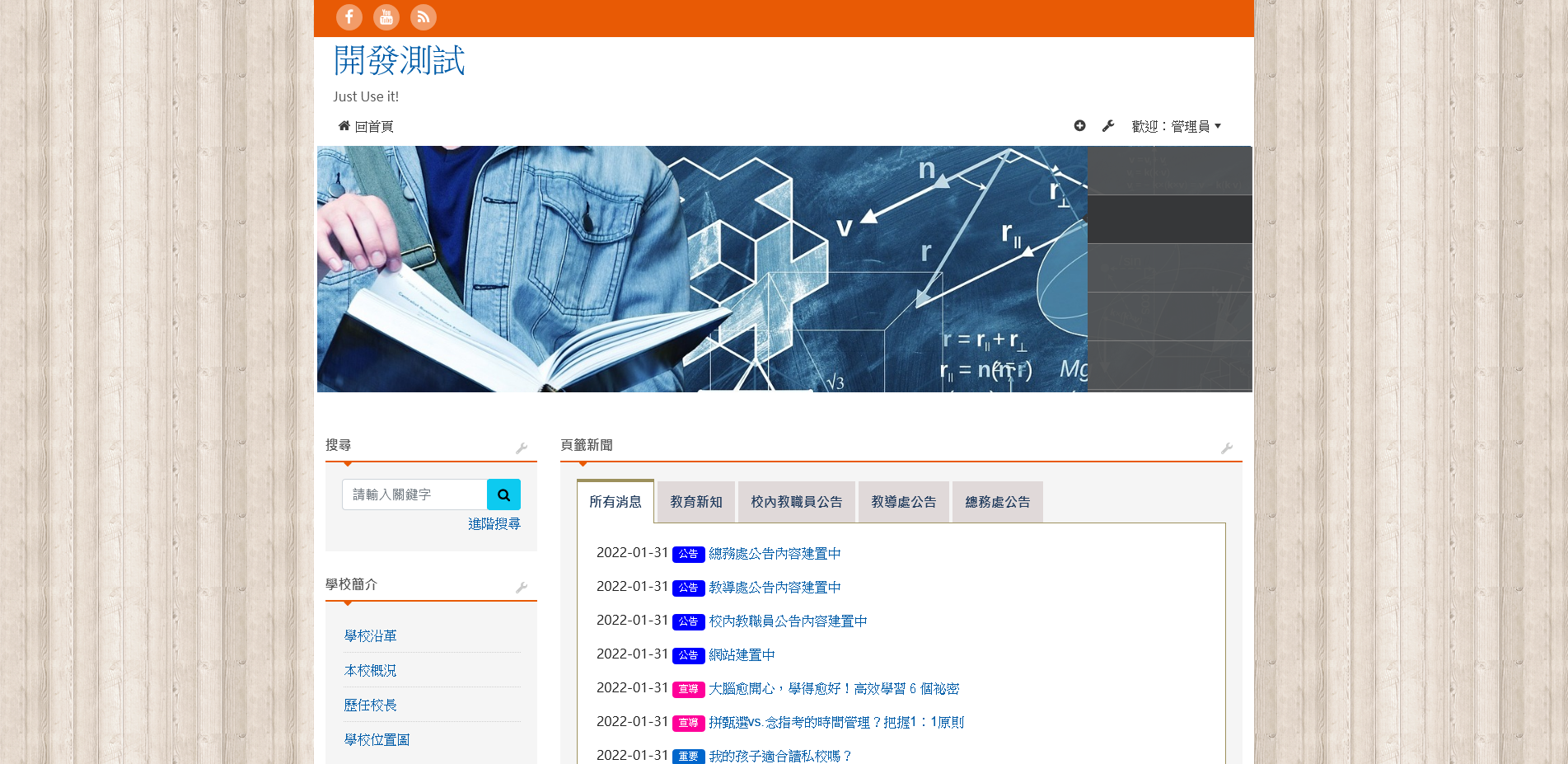Viewport: 1568px width, 764px height.
Task: Edit the 頁籤新聞 block via wrench icon
Action: 1227,448
